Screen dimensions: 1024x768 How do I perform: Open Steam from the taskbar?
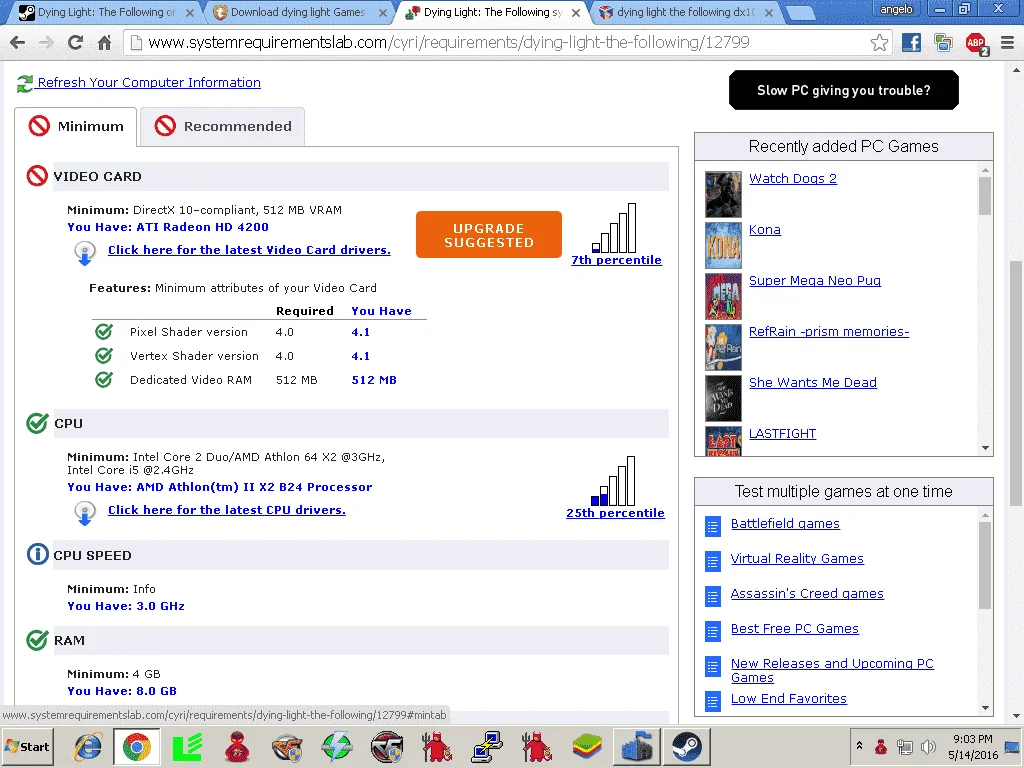tap(686, 746)
